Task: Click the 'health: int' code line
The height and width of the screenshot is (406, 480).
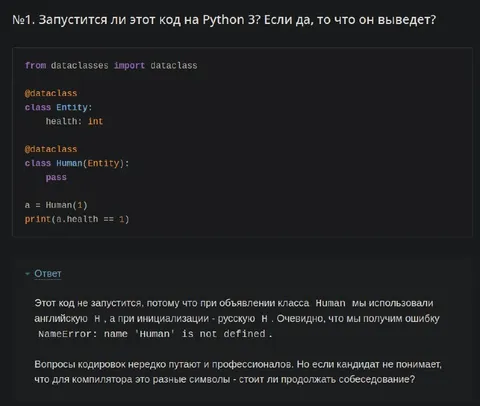Action: pyautogui.click(x=74, y=121)
